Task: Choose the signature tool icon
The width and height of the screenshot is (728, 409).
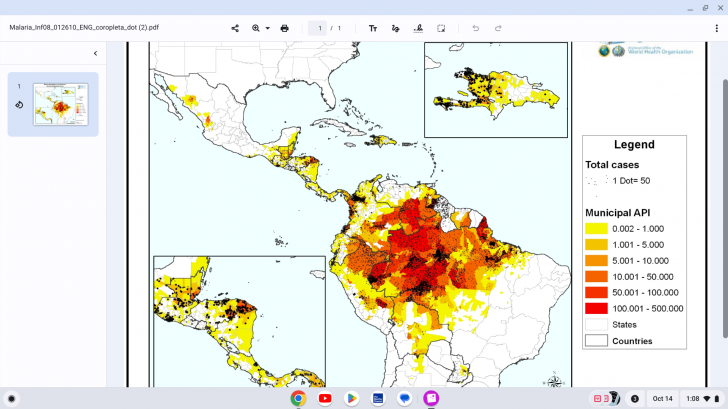Action: tap(418, 28)
